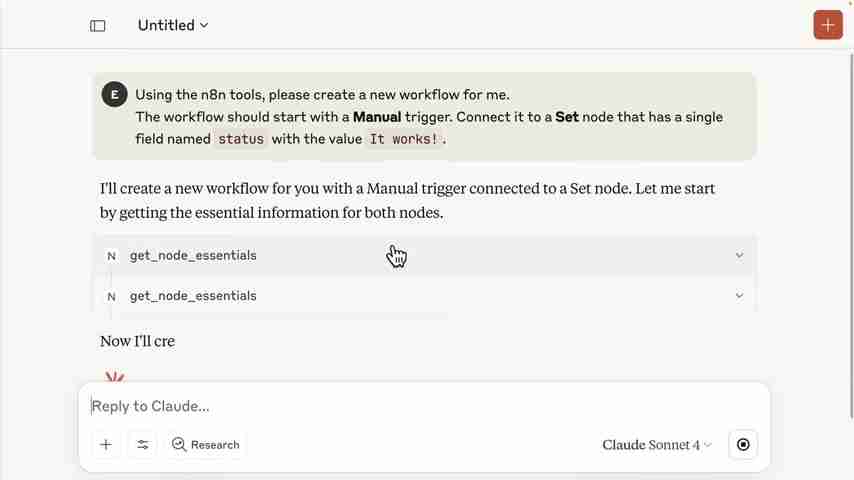Open the Claude Sonnet 4 model selector
The height and width of the screenshot is (480, 854).
[x=657, y=445]
